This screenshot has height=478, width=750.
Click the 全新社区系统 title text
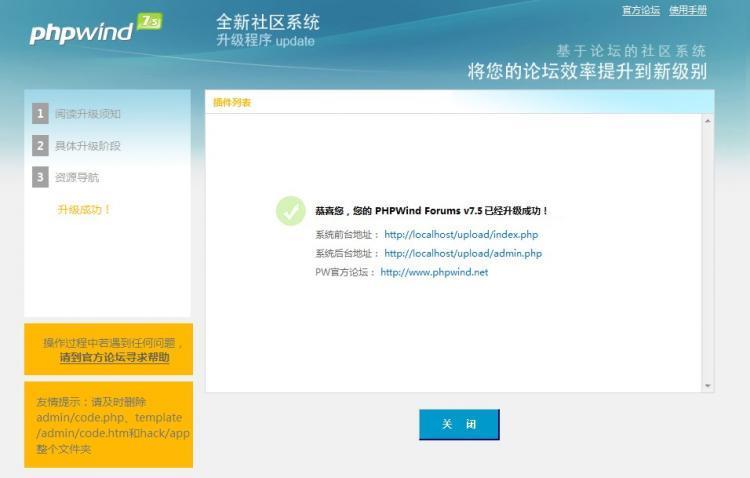click(x=268, y=22)
